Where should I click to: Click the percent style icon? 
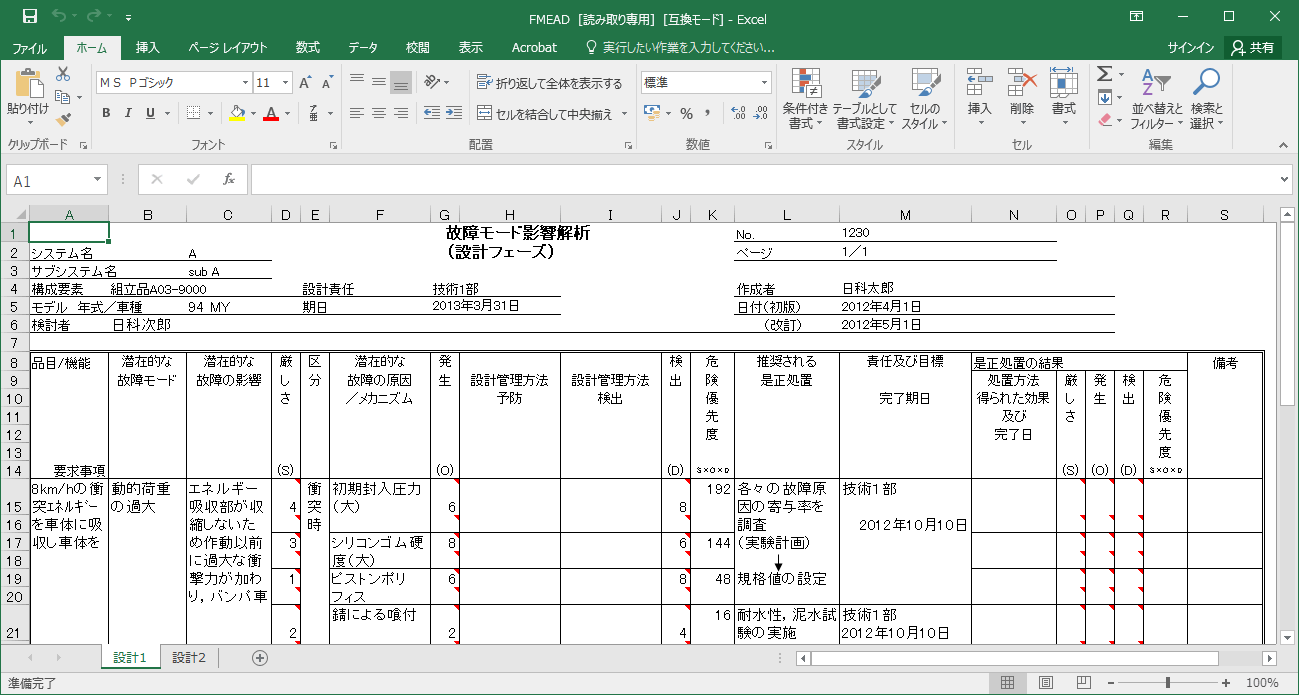[686, 114]
